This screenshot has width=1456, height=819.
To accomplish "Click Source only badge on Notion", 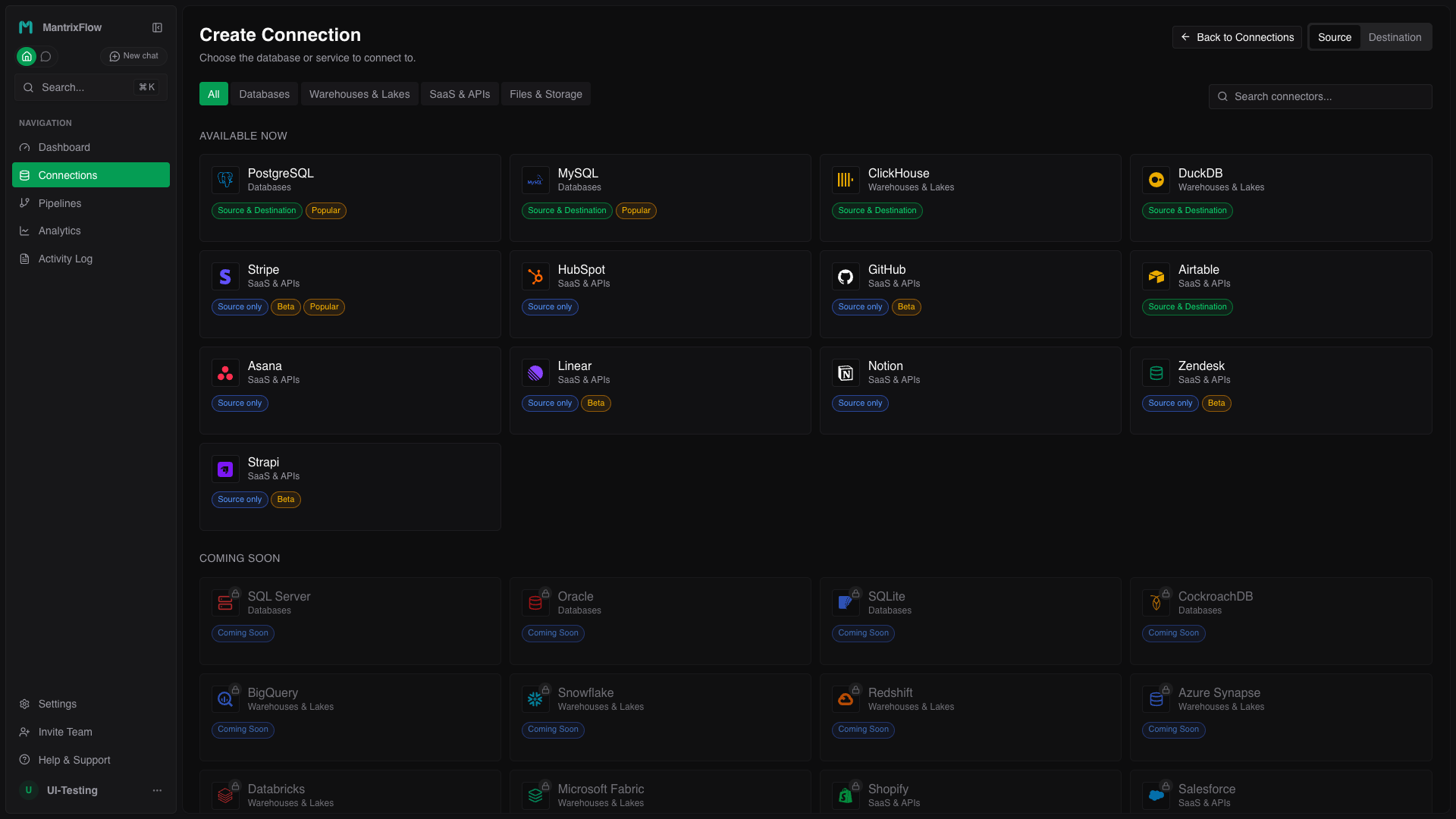I will 860,403.
